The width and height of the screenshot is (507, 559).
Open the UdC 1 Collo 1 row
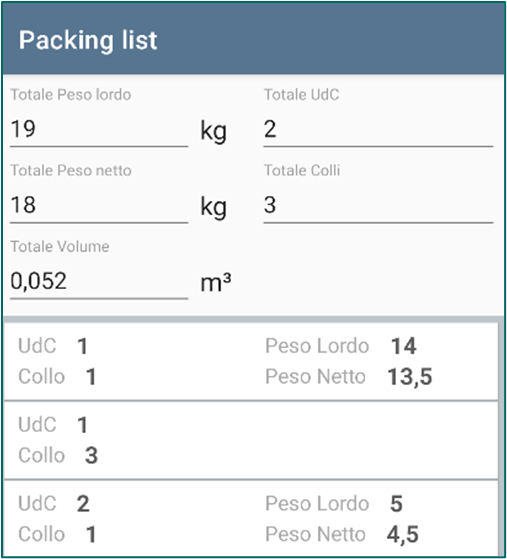[x=251, y=361]
